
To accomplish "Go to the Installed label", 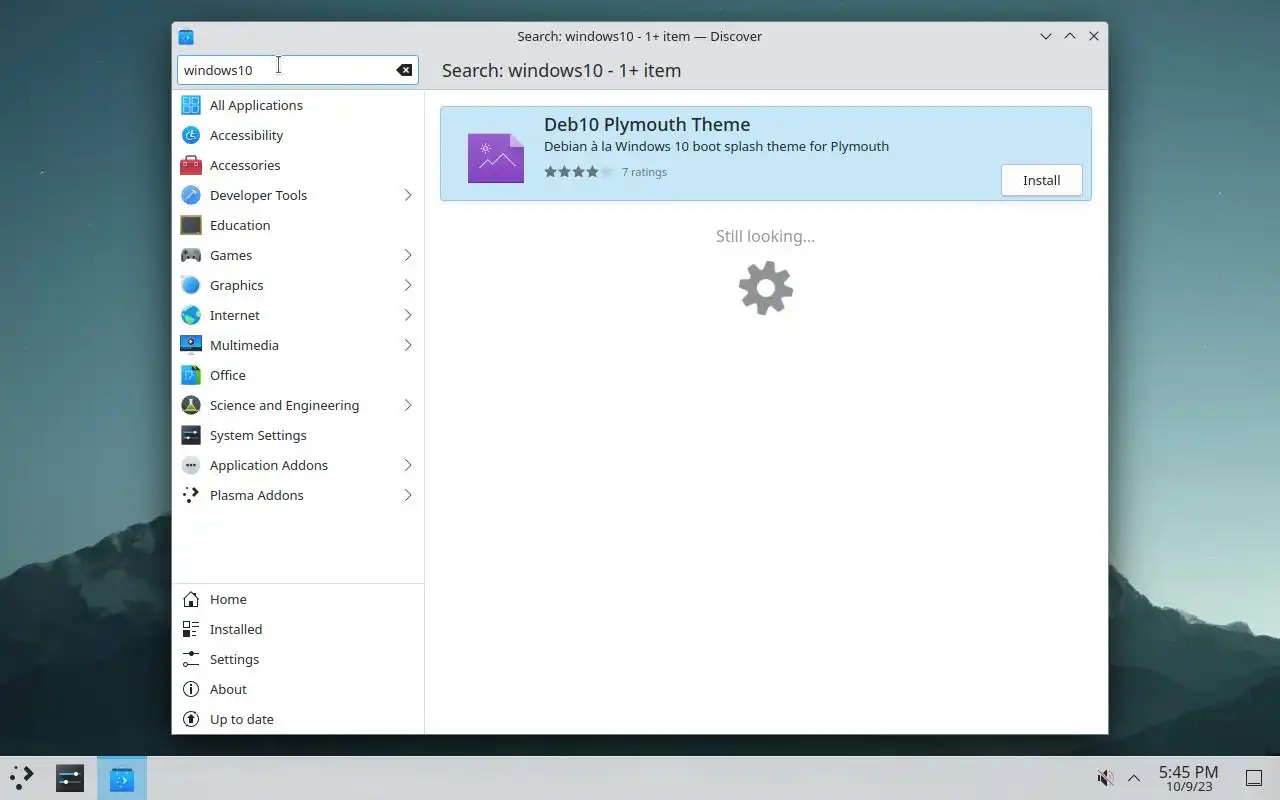I will pos(236,629).
